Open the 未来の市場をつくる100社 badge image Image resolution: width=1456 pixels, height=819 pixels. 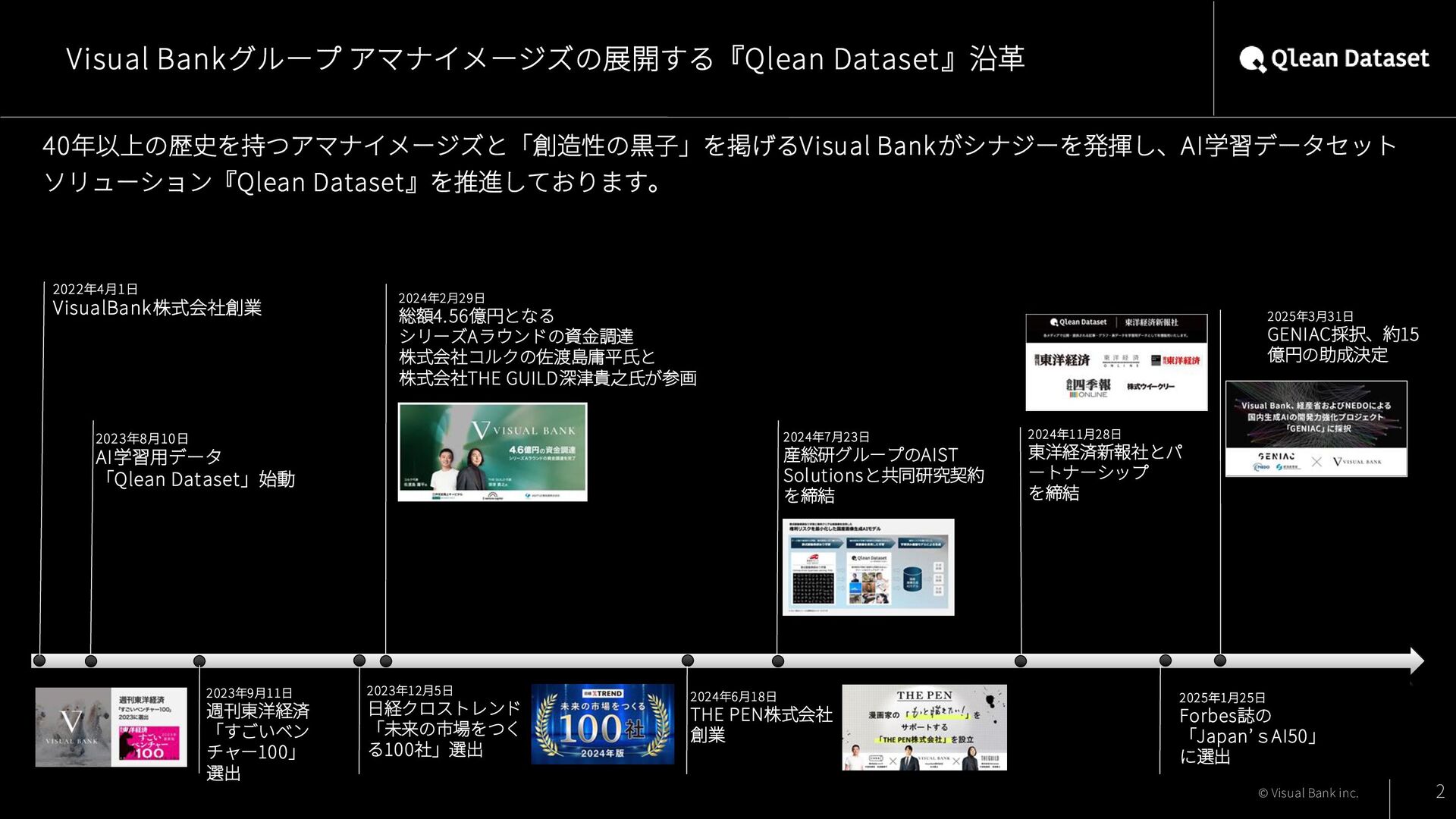602,724
